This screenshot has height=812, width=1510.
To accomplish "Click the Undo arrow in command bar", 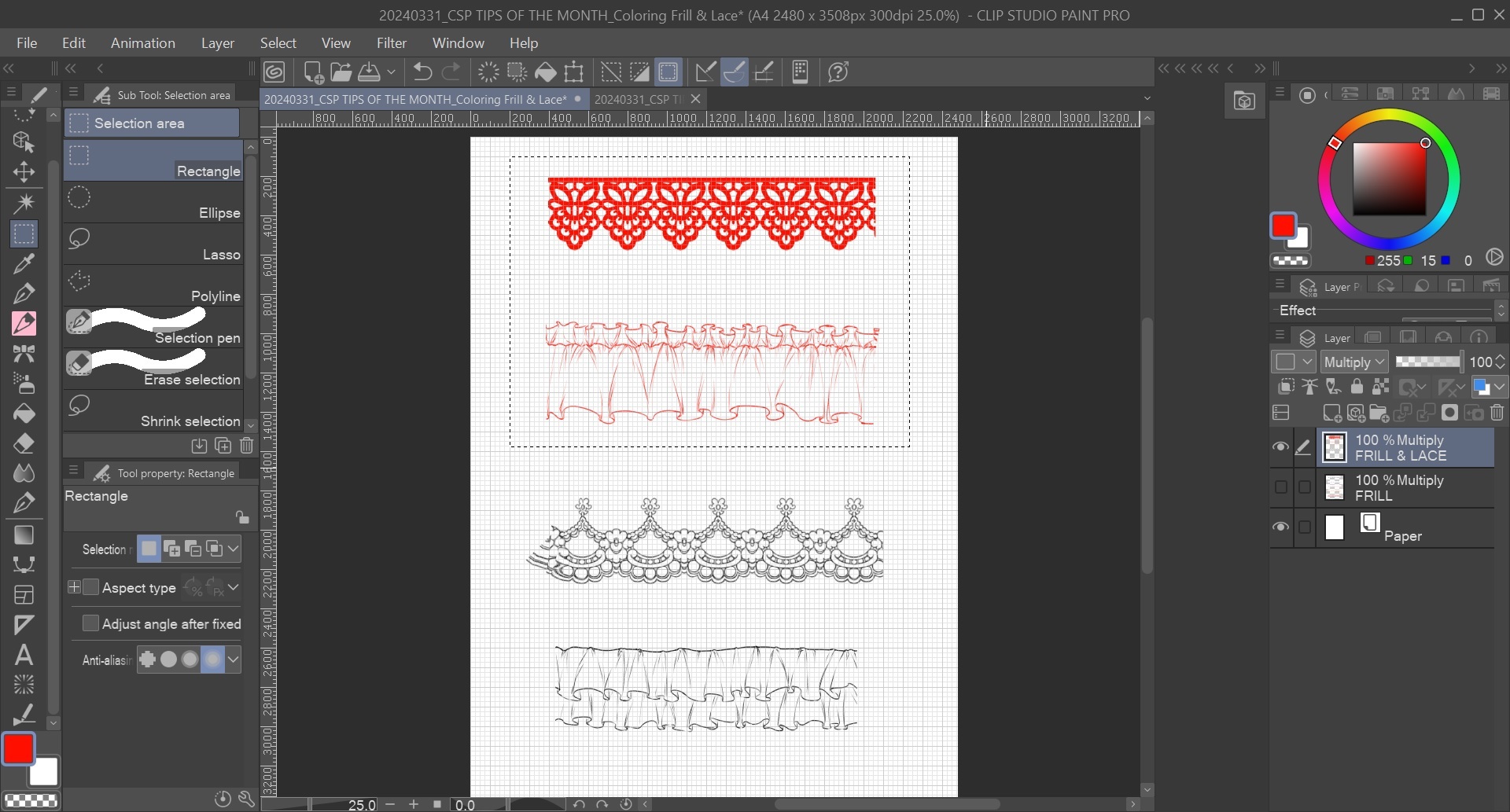I will click(x=422, y=72).
